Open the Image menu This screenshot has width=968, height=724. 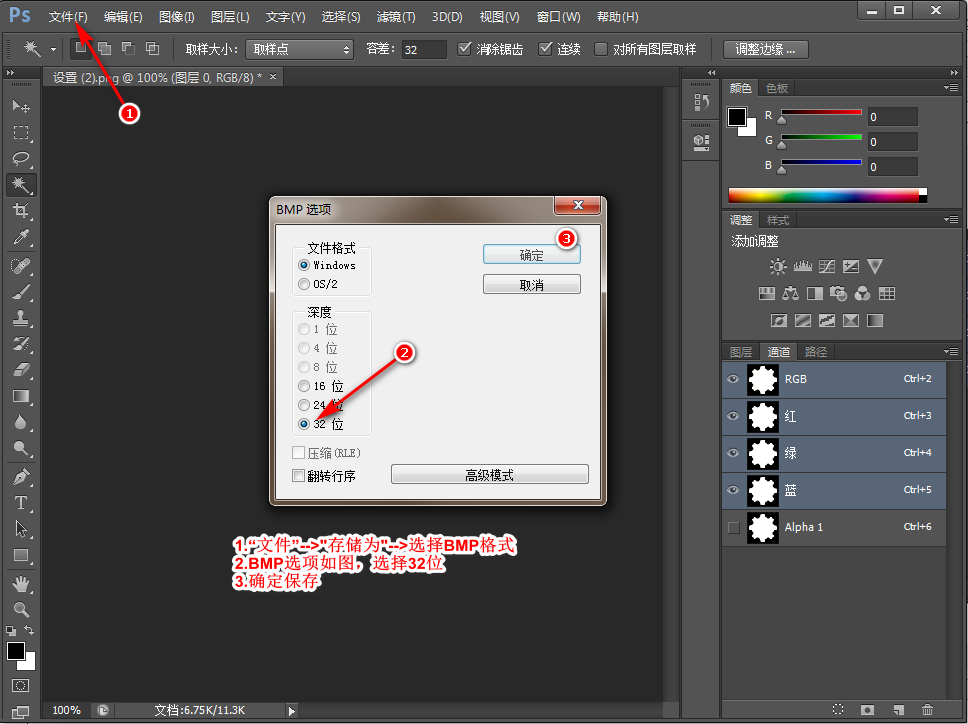tap(177, 17)
